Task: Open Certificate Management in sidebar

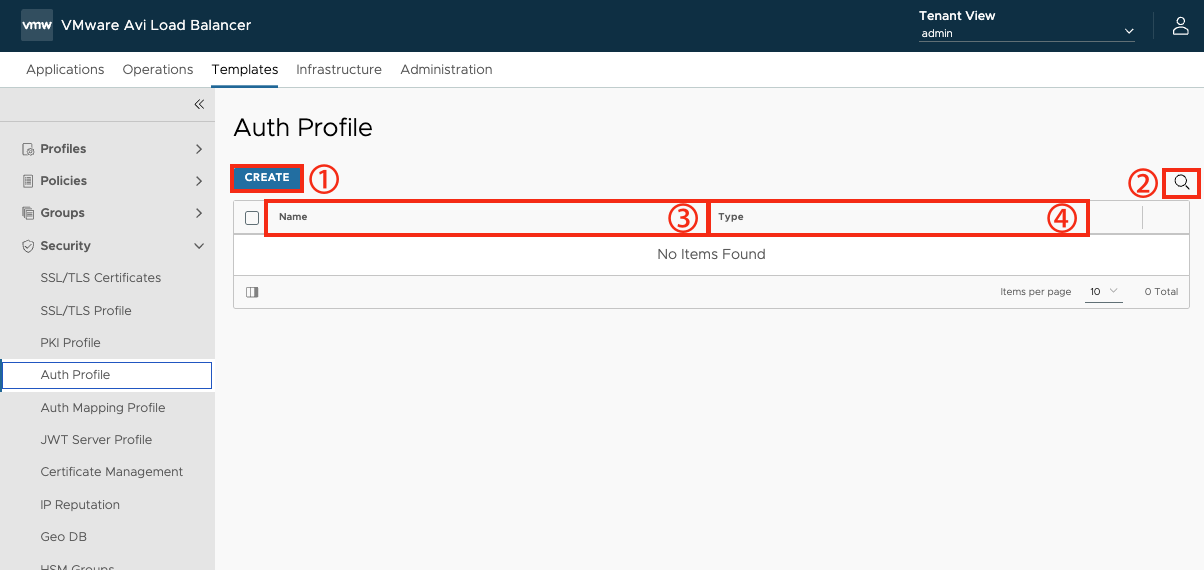Action: 112,472
